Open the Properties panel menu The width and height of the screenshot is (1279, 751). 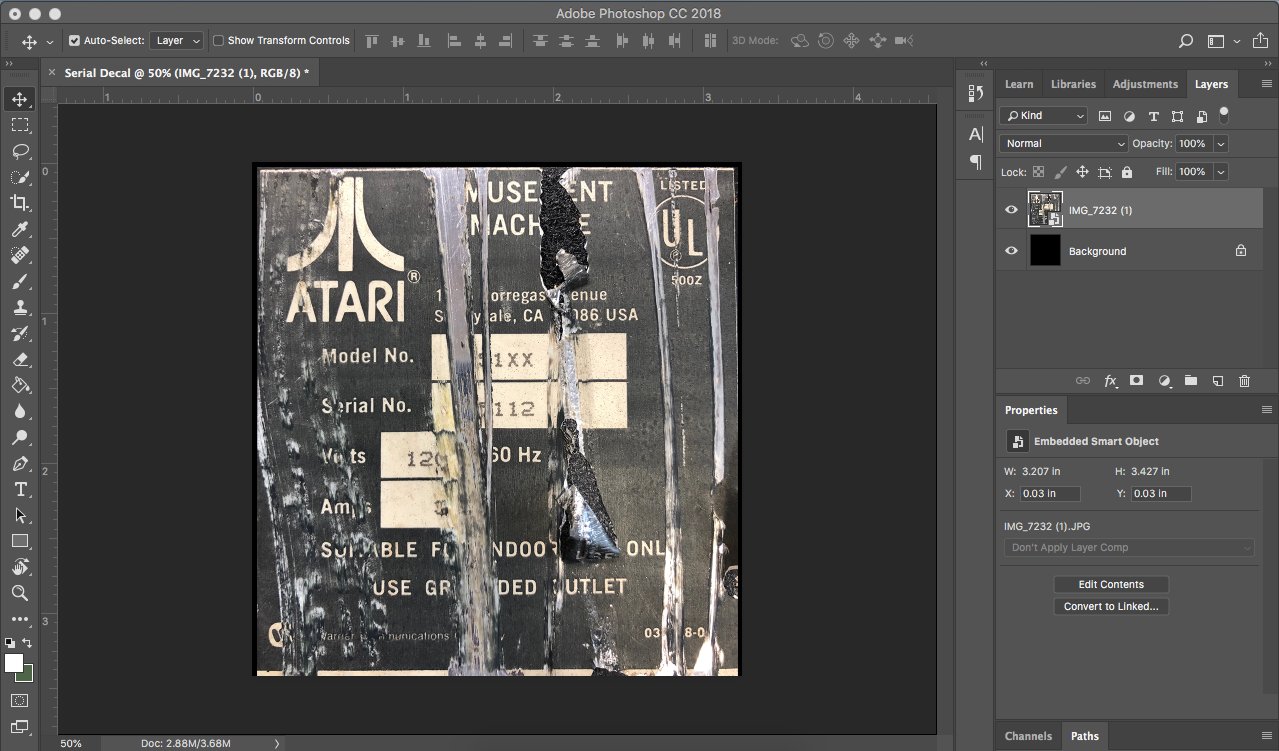(1267, 410)
